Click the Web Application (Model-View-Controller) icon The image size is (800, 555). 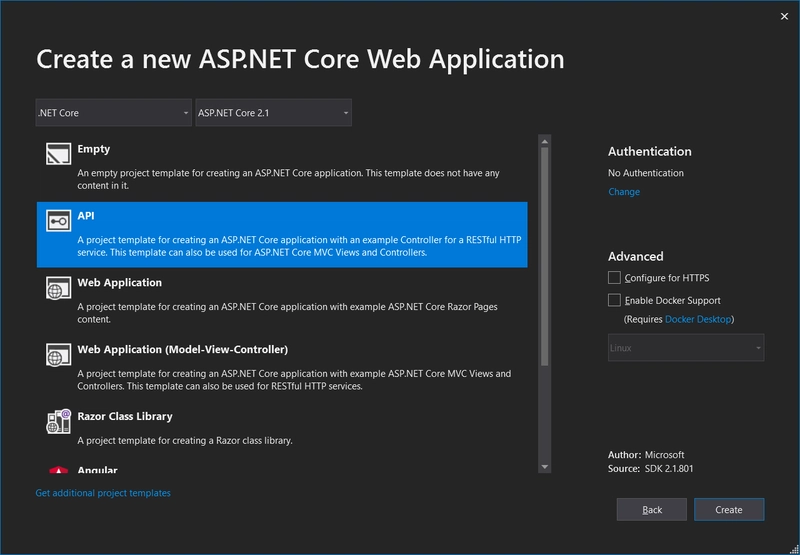coord(58,355)
